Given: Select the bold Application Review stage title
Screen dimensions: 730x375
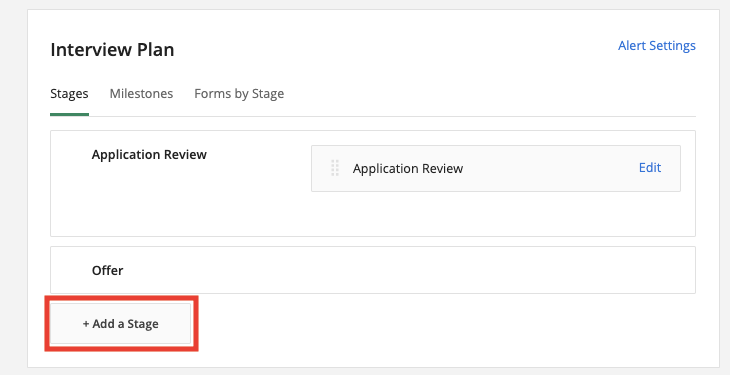Looking at the screenshot, I should (149, 155).
